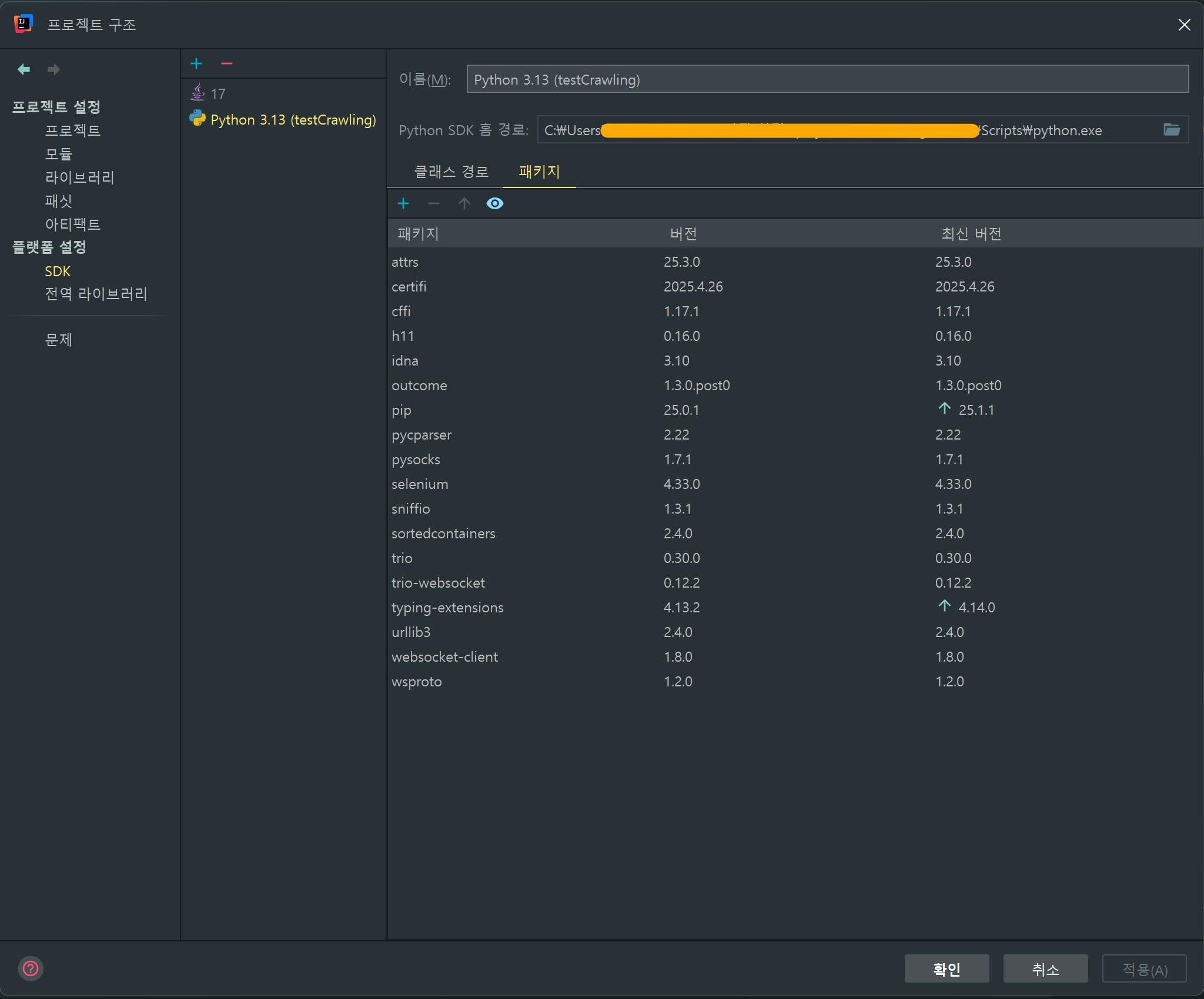Click the 취소 button
The height and width of the screenshot is (999, 1204).
1046,969
